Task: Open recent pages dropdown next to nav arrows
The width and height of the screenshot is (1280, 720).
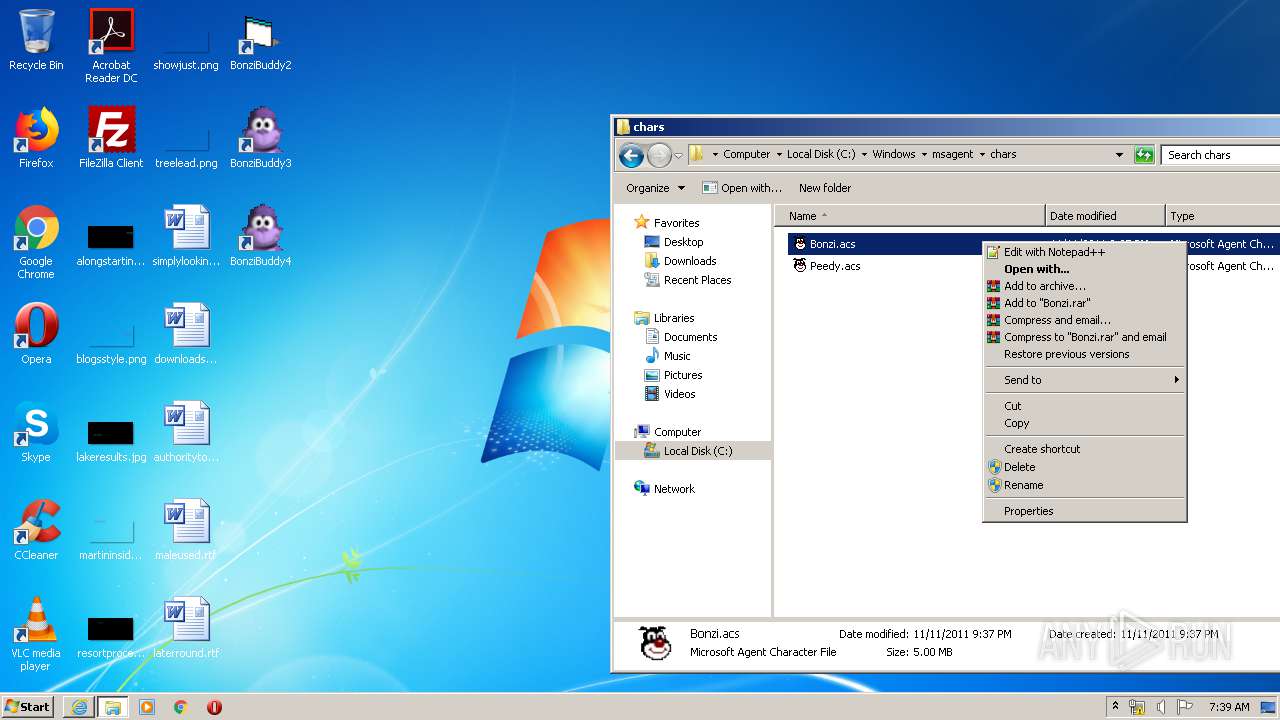Action: pos(678,156)
